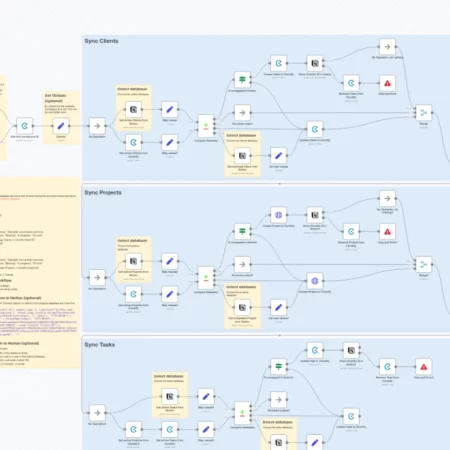
Task: Click 'Select database' note above Notion Tasks node
Action: pos(169,376)
